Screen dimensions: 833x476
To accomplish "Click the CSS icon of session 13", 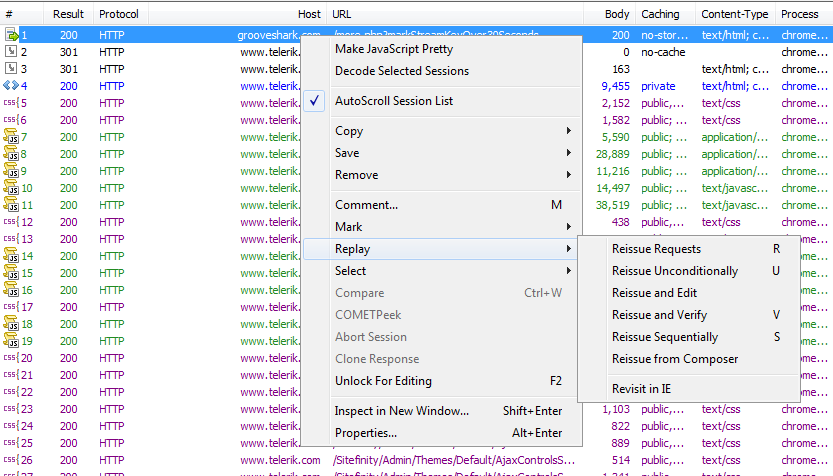I will (11, 239).
